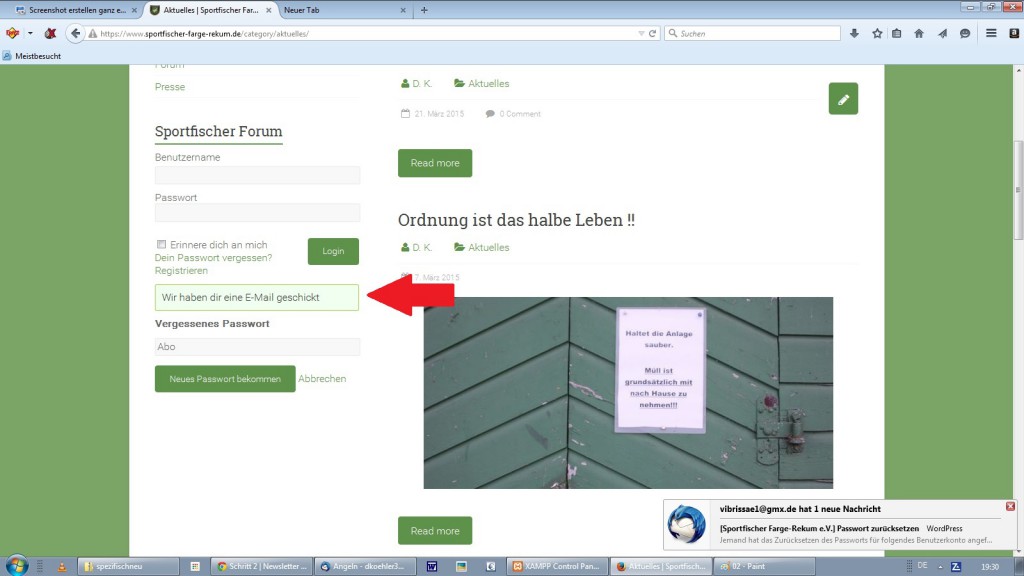This screenshot has height=576, width=1024.
Task: Open the URL history dropdown arrow
Action: (641, 33)
